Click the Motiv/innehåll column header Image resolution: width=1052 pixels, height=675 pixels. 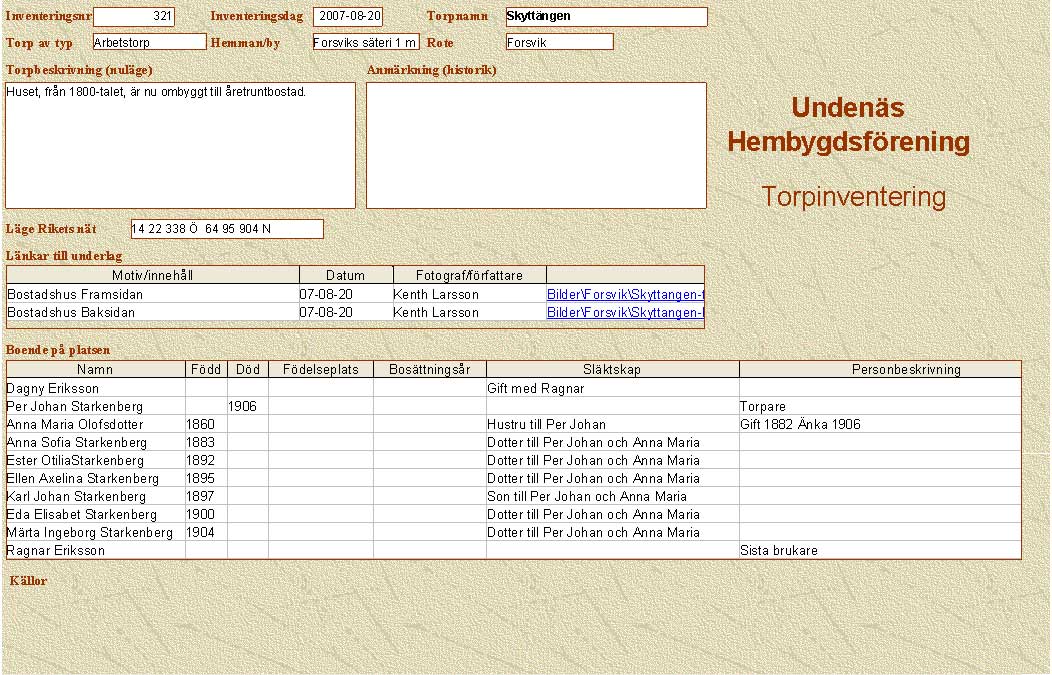click(152, 276)
